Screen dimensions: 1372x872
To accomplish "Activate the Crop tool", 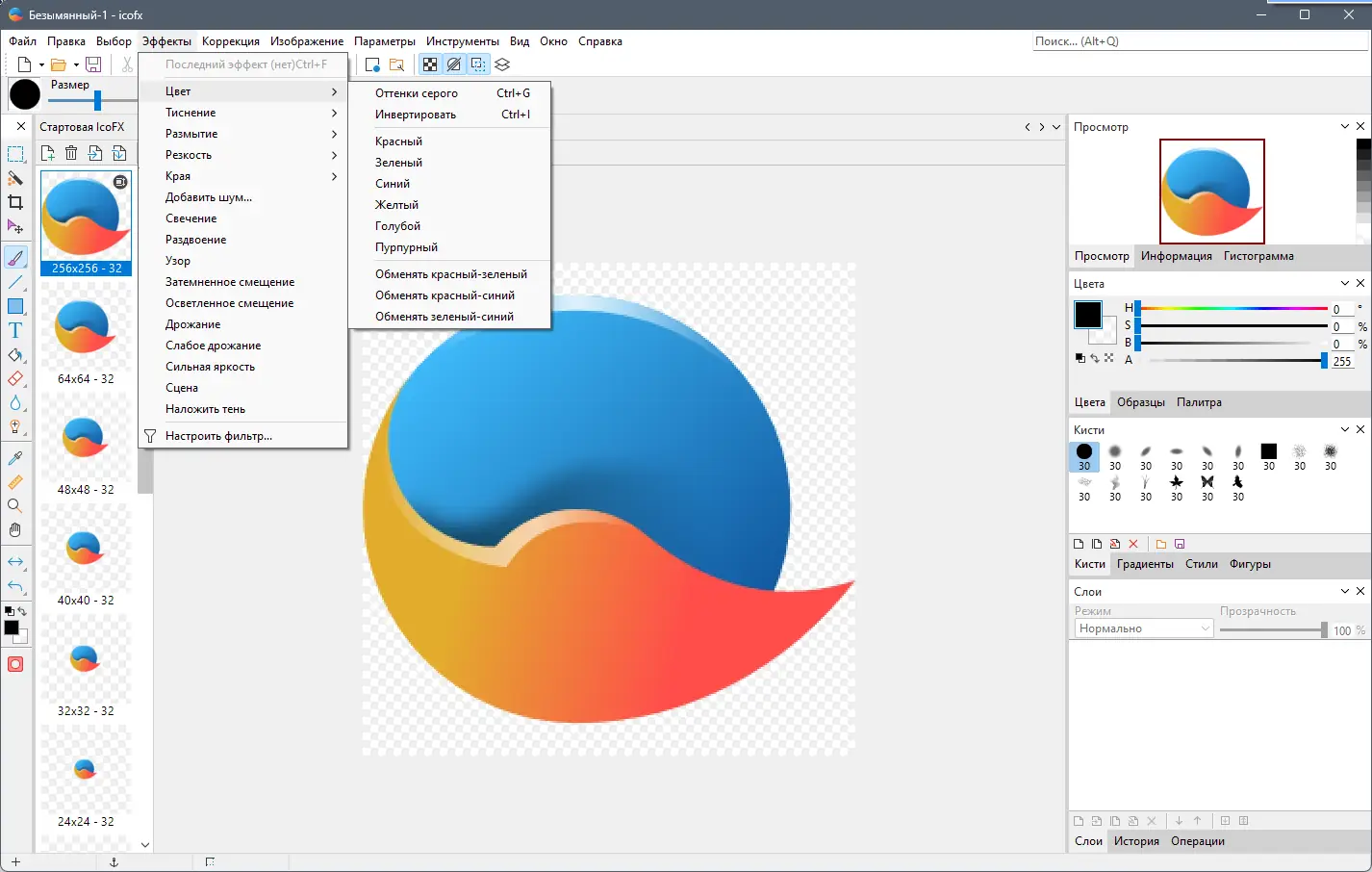I will pos(16,202).
